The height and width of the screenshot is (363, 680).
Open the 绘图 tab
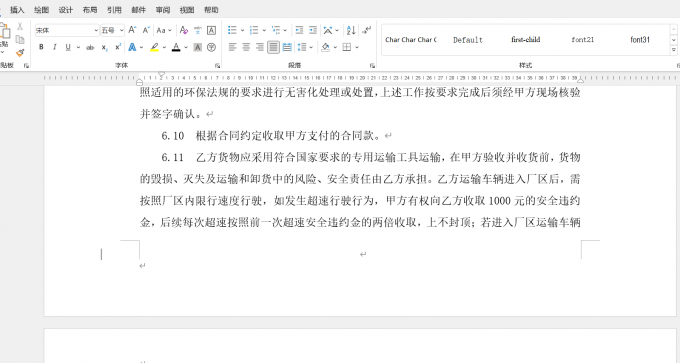42,10
